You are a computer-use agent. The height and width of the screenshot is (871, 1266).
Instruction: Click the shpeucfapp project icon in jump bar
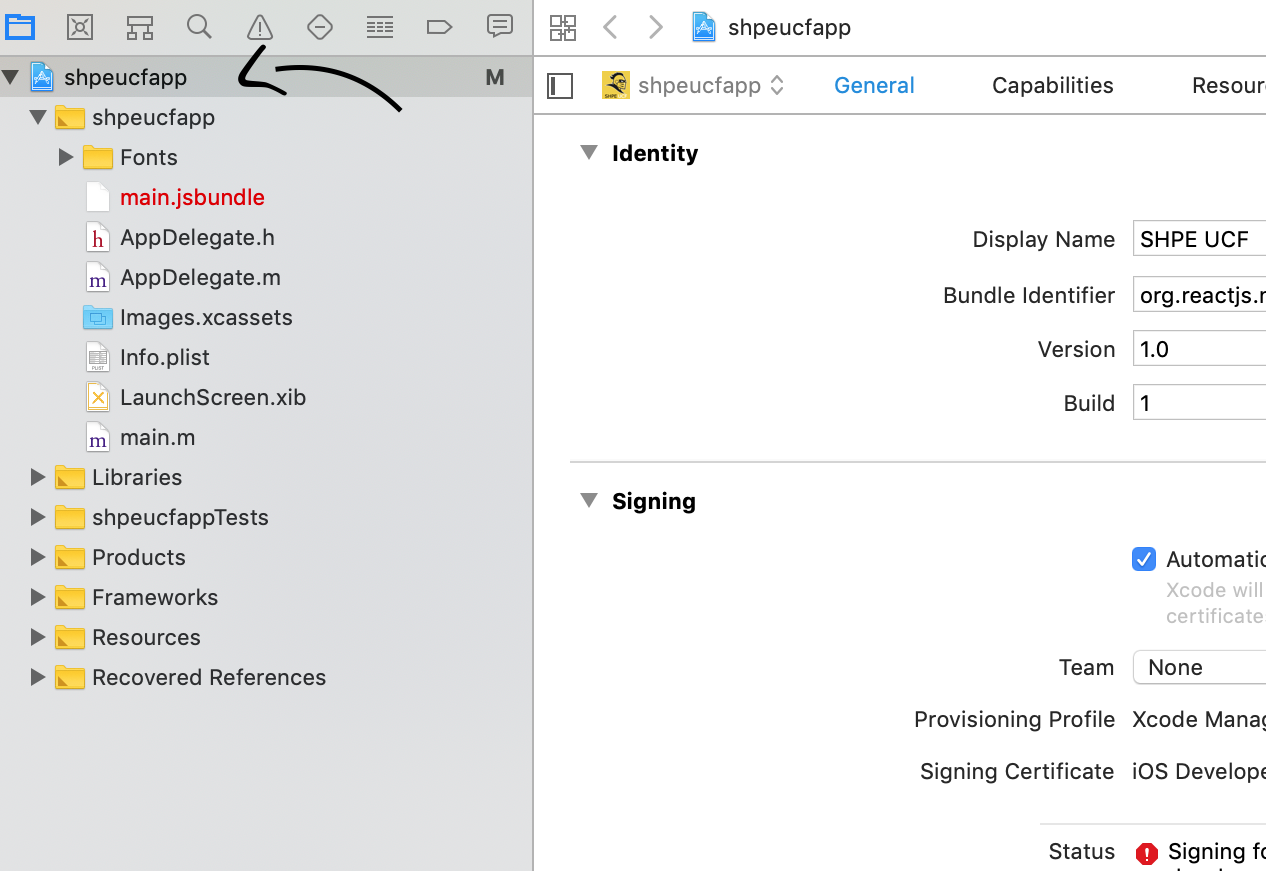[704, 27]
